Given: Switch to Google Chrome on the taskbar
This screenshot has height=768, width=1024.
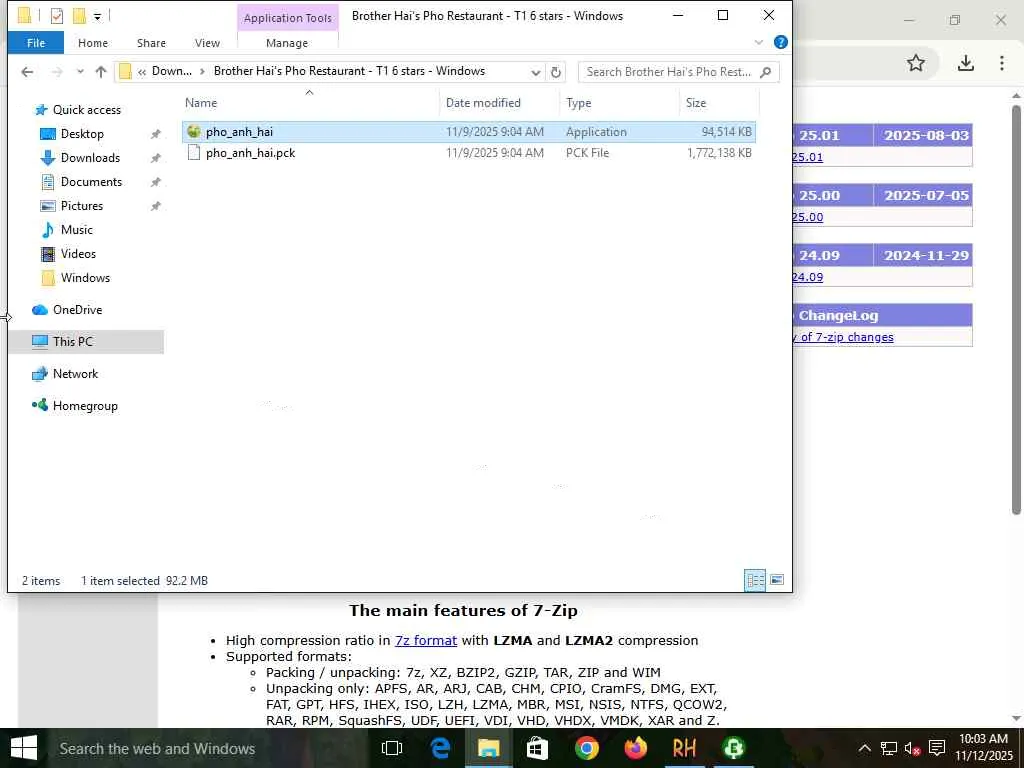Looking at the screenshot, I should (x=586, y=748).
